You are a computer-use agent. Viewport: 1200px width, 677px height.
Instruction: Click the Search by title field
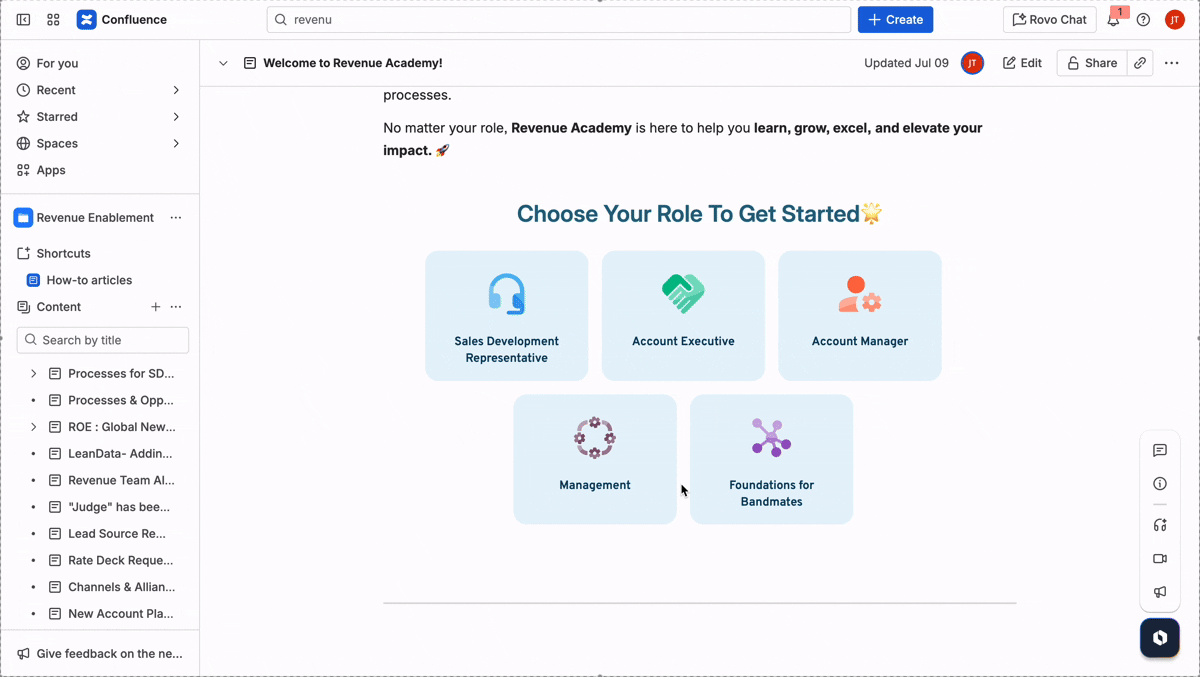[x=103, y=340]
